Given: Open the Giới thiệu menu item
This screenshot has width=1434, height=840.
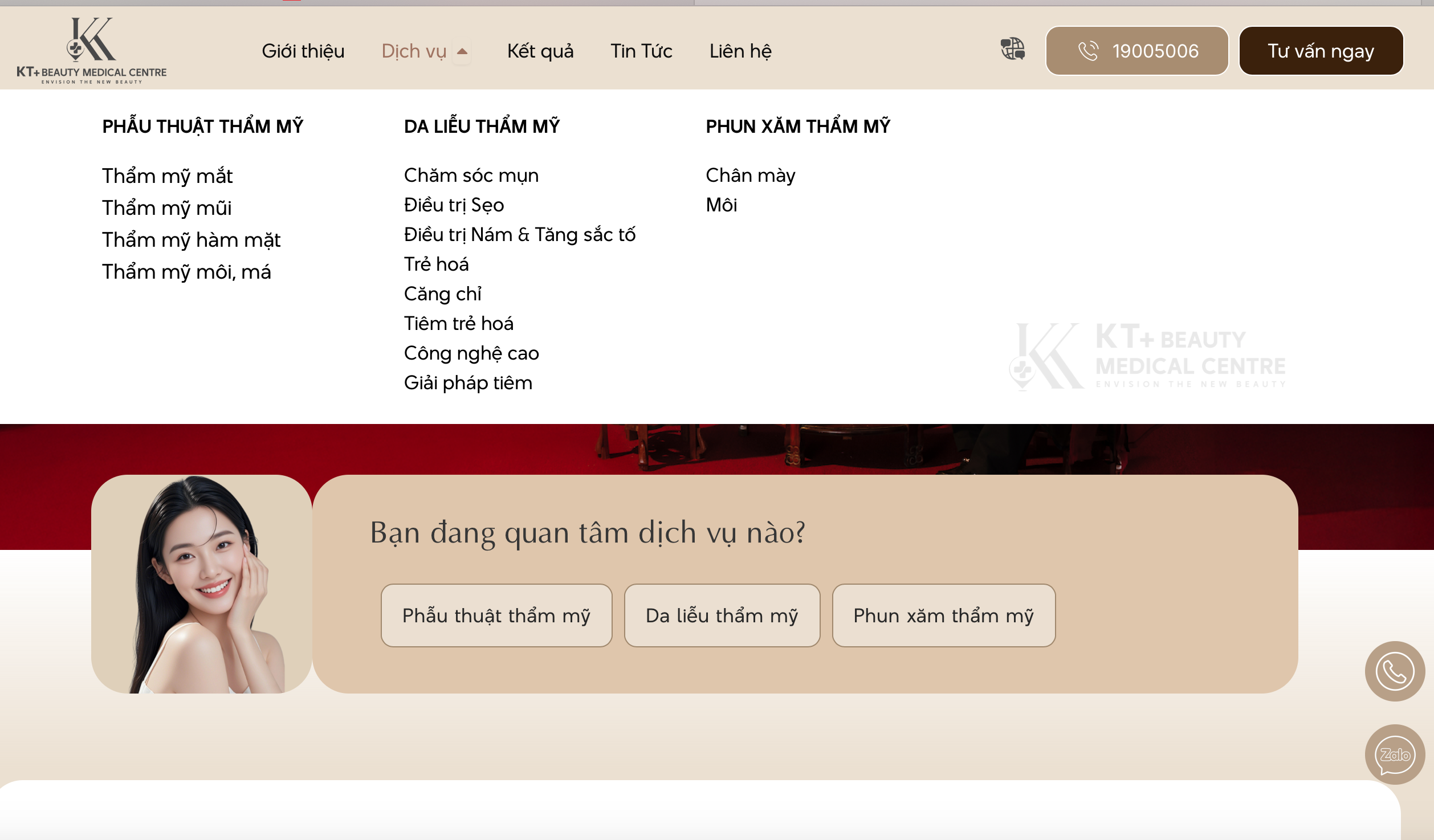Looking at the screenshot, I should pos(303,51).
